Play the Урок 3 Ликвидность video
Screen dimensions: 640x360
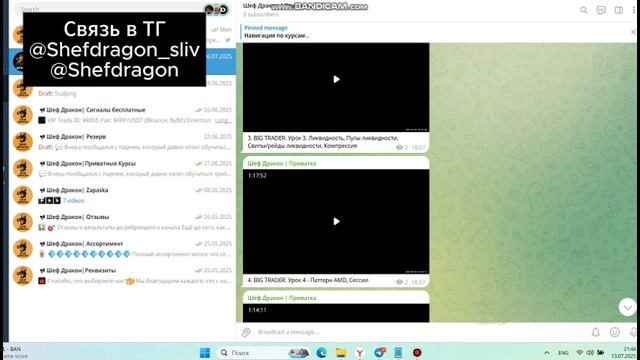(336, 79)
